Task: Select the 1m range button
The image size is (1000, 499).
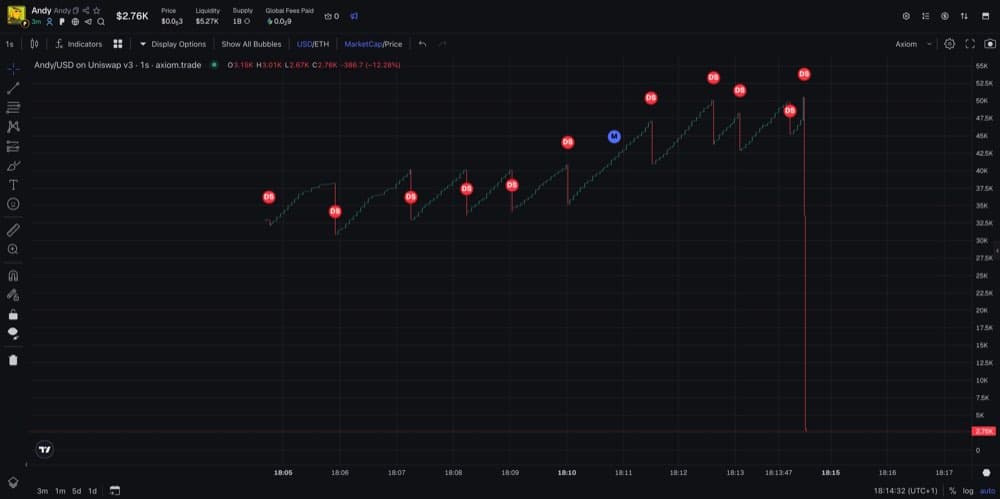Action: [60, 491]
